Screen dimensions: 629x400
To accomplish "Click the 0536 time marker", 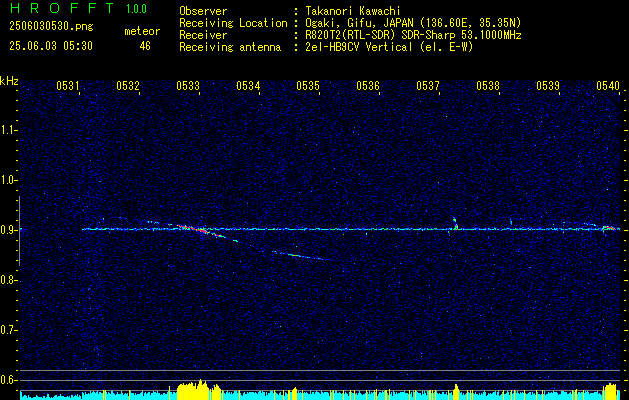I will click(x=368, y=85).
